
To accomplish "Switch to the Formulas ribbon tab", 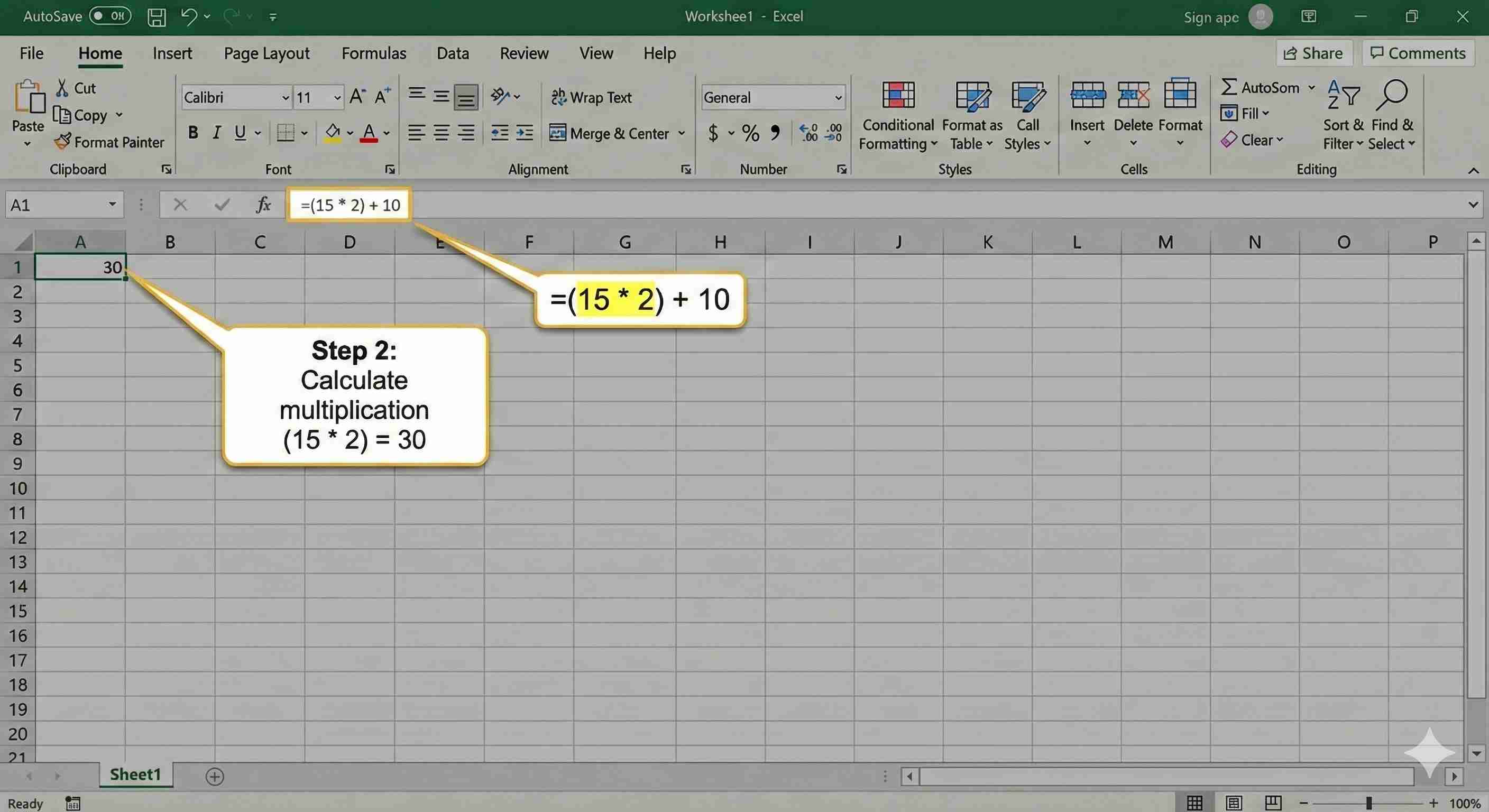I will [373, 52].
